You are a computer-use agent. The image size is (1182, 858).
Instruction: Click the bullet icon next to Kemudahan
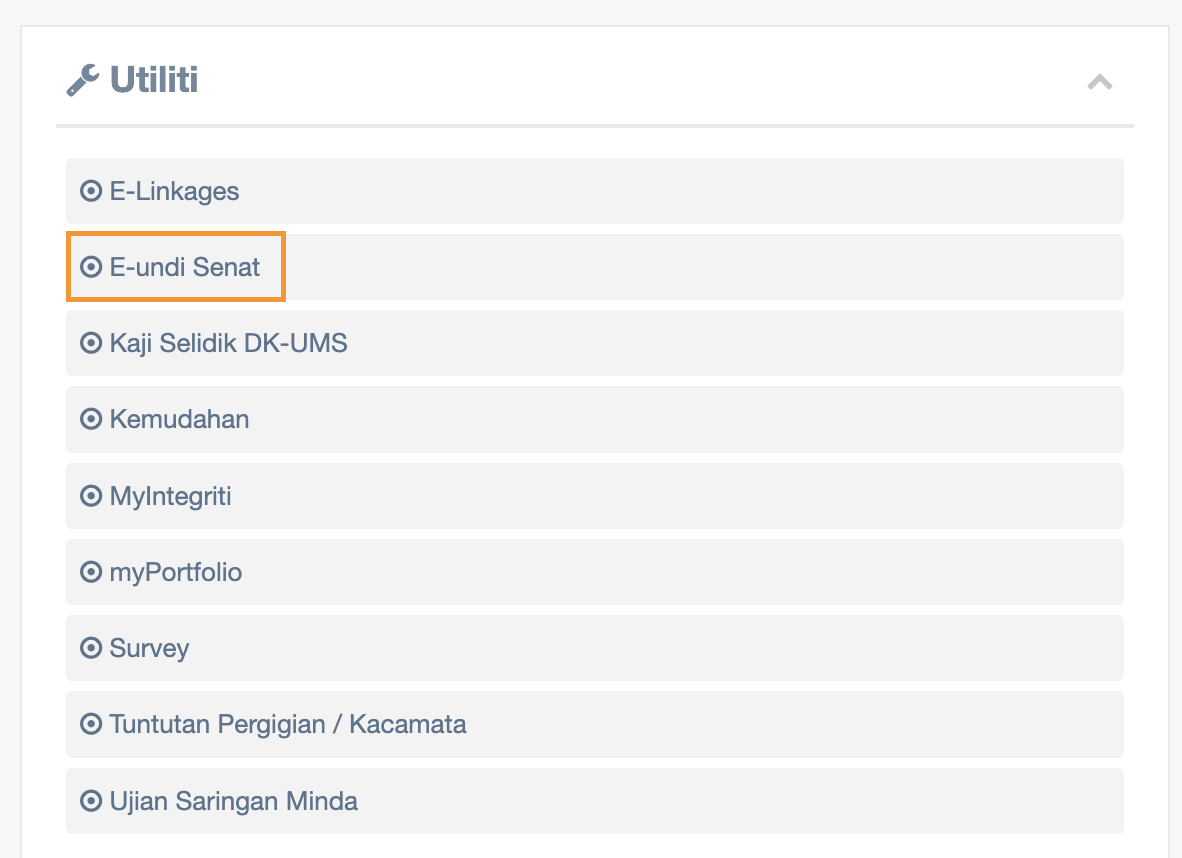91,419
